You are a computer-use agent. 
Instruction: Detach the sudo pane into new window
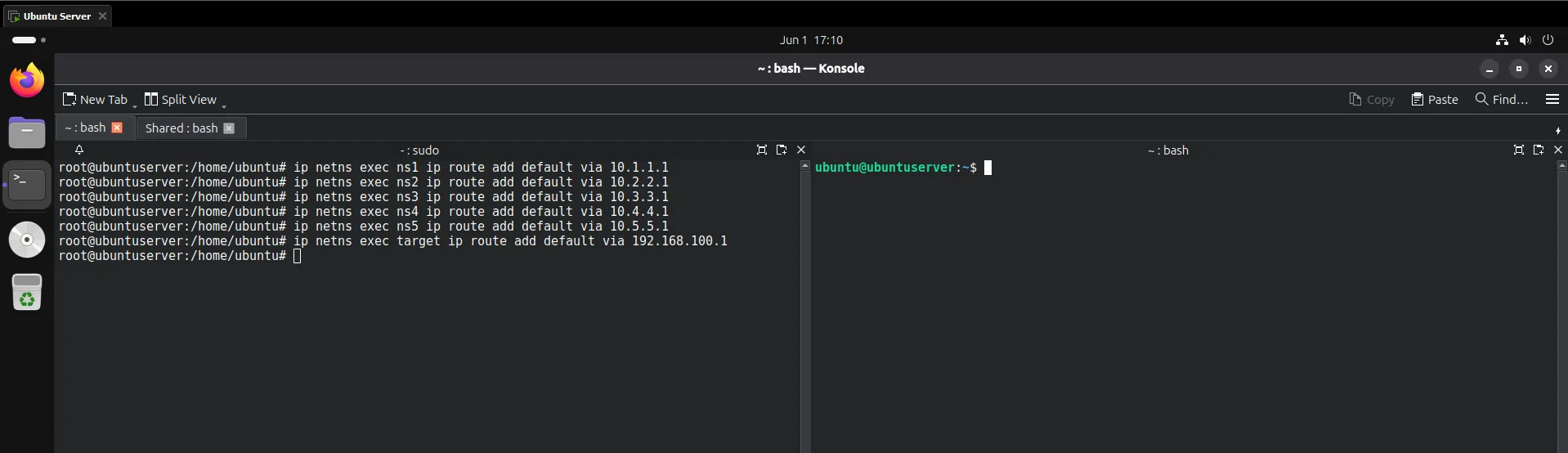782,150
